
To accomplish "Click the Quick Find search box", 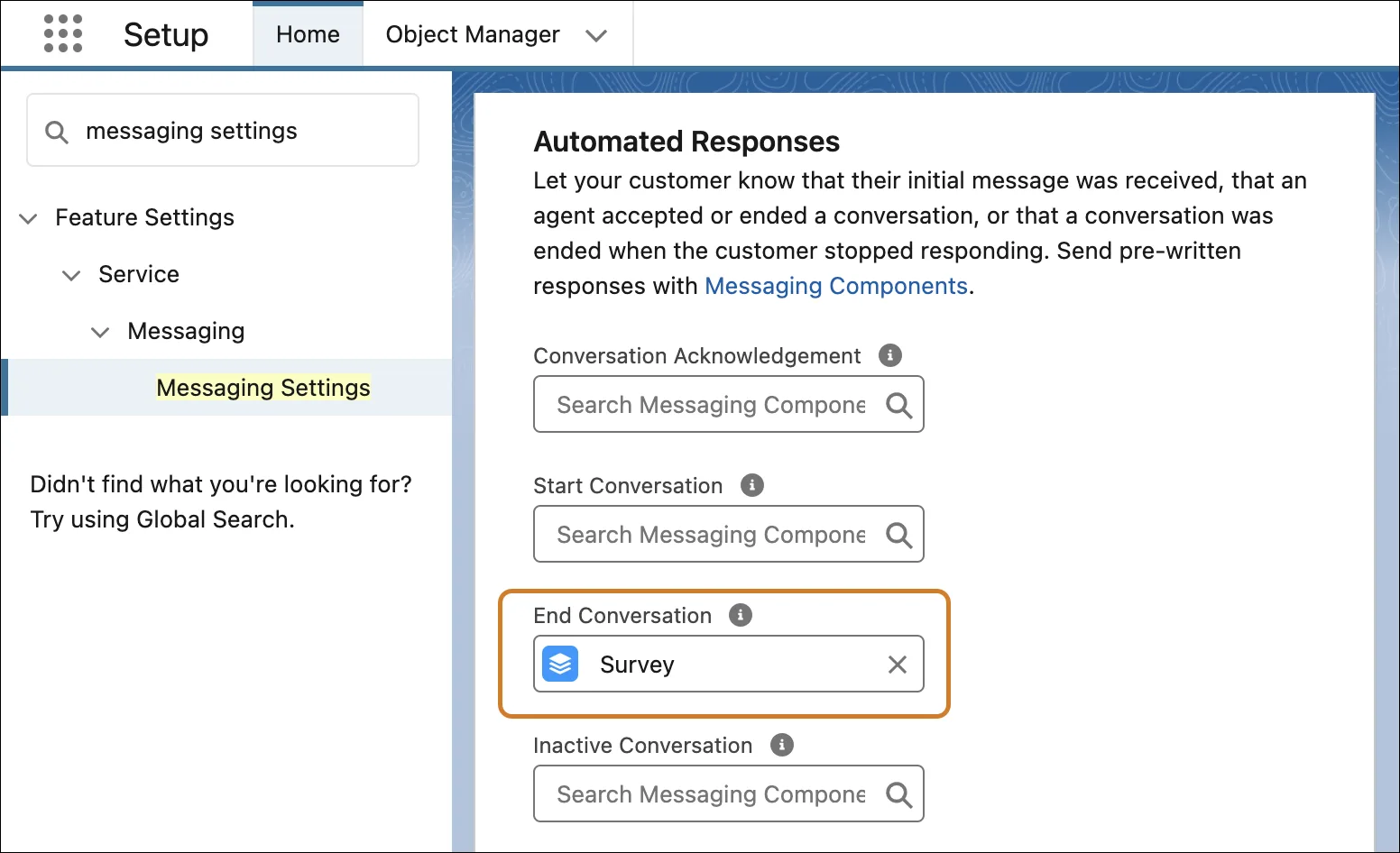I will [x=223, y=130].
